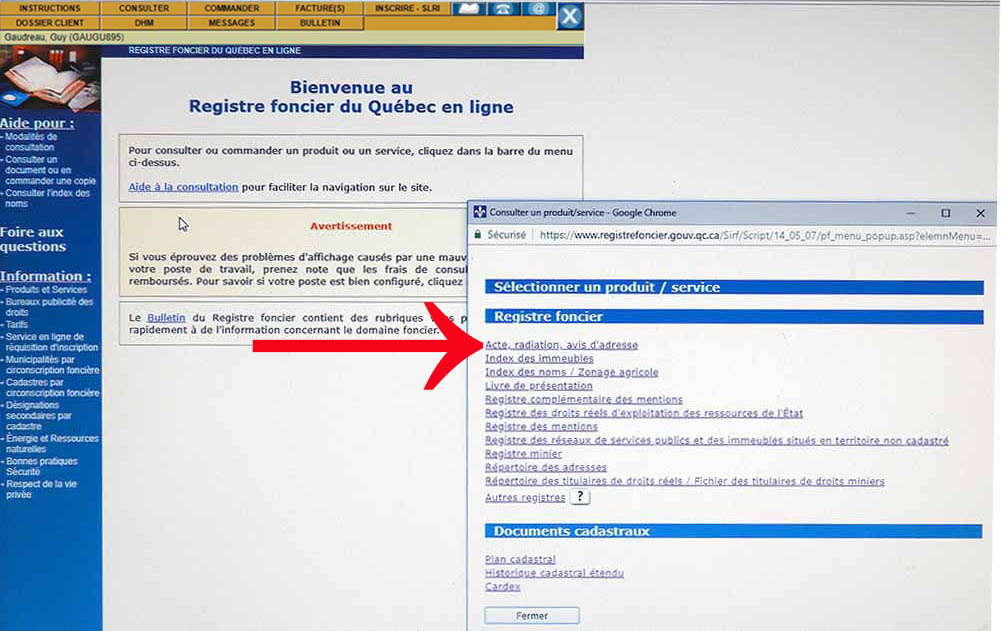Click the @ email icon

pyautogui.click(x=538, y=8)
